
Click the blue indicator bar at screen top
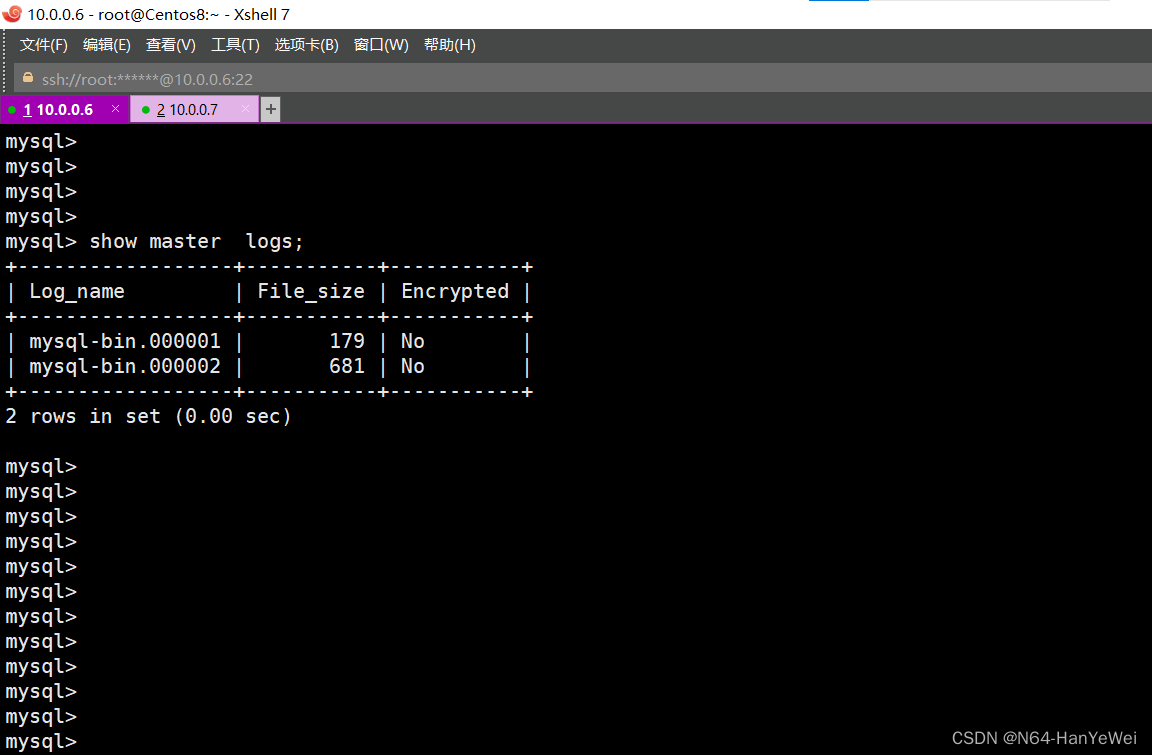[x=840, y=3]
